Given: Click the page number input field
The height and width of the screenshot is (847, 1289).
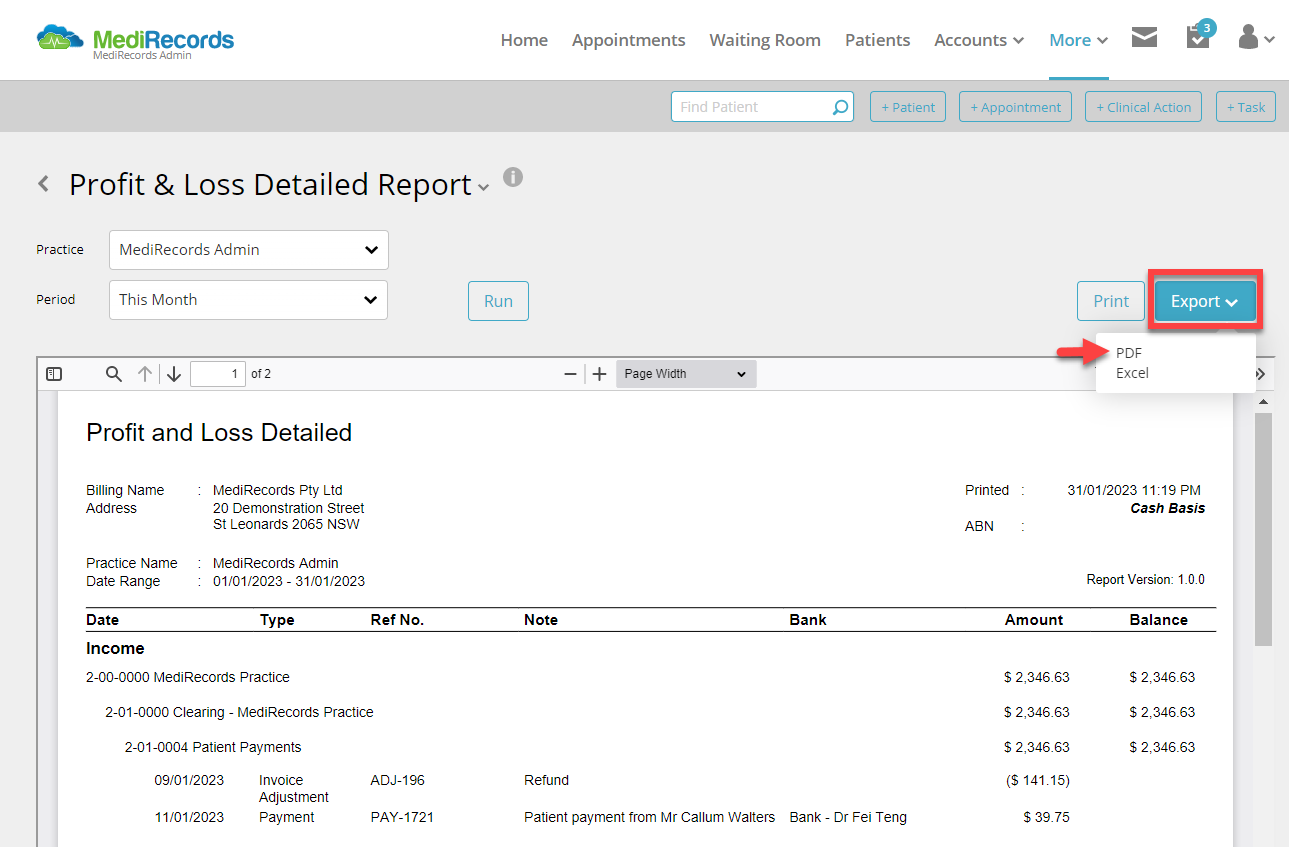Looking at the screenshot, I should (217, 374).
